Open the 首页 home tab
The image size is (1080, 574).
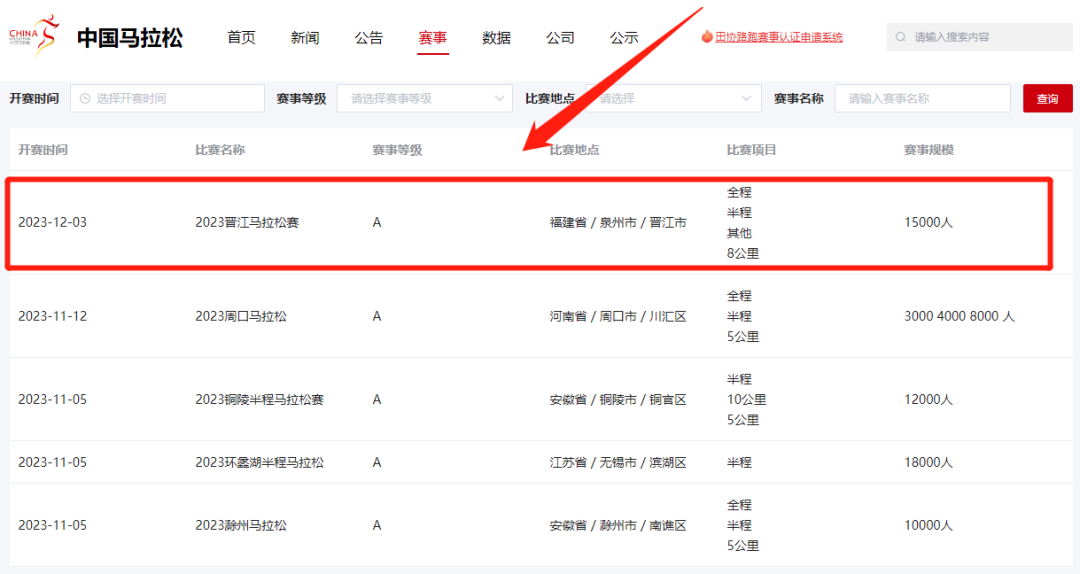pyautogui.click(x=241, y=38)
